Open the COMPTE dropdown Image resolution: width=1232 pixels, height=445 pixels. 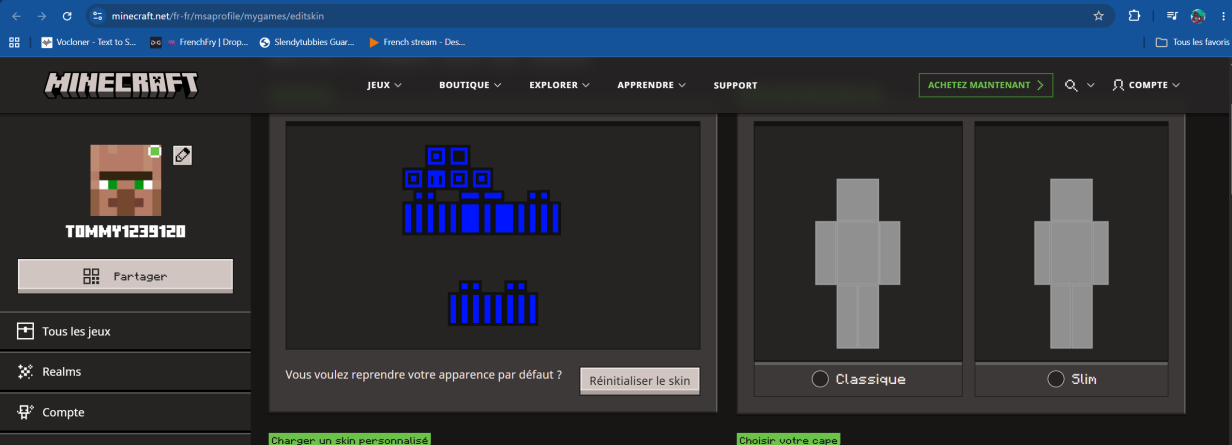tap(1146, 85)
